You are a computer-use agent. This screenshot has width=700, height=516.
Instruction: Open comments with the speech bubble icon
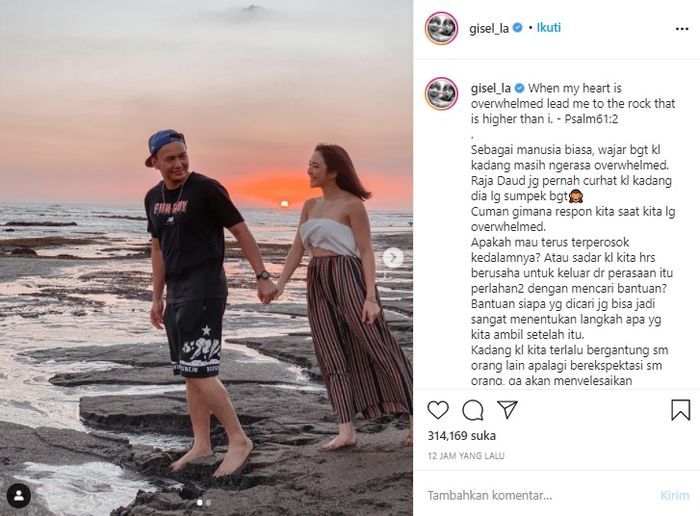(x=473, y=410)
